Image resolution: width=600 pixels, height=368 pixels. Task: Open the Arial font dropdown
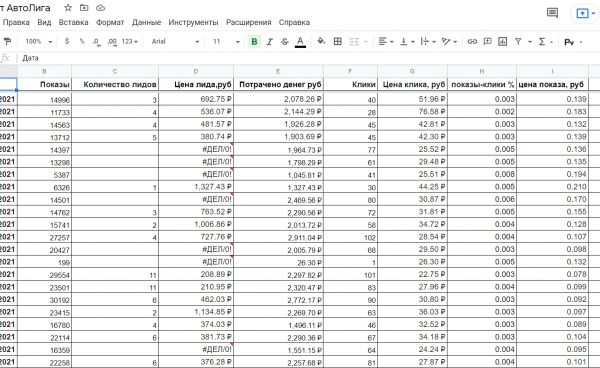coord(175,41)
